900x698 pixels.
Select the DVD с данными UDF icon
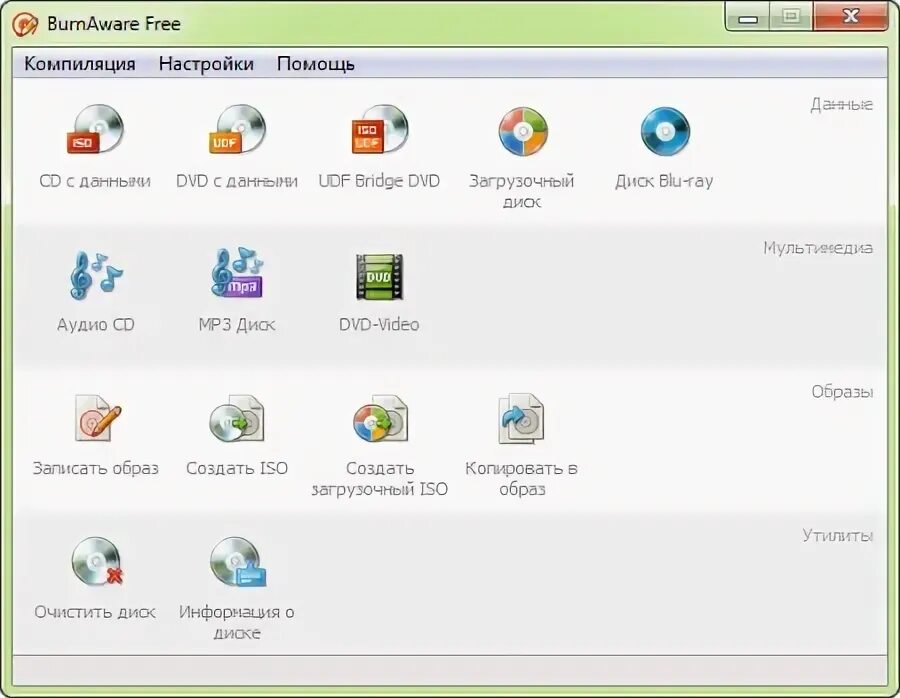click(x=237, y=129)
